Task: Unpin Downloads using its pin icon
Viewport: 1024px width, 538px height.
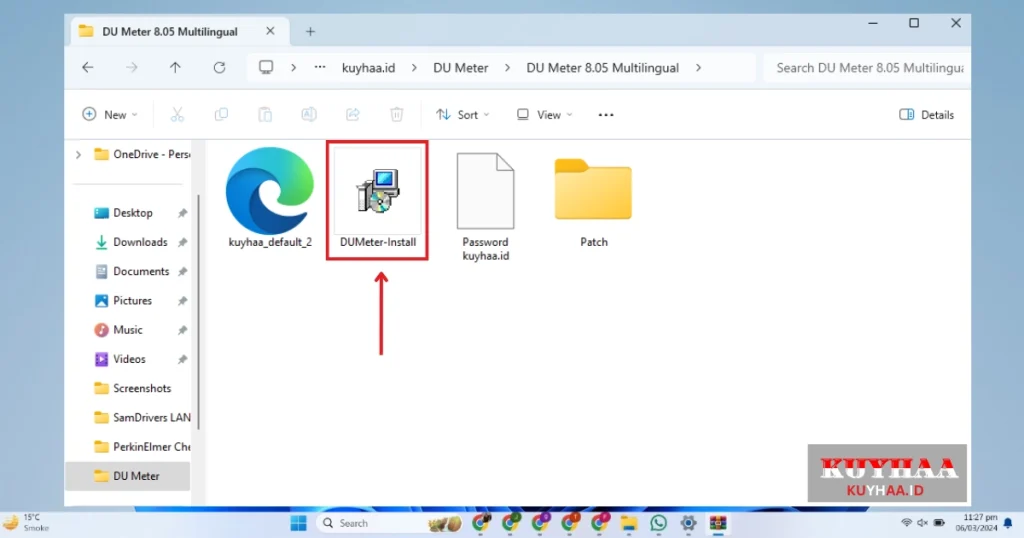Action: [183, 242]
